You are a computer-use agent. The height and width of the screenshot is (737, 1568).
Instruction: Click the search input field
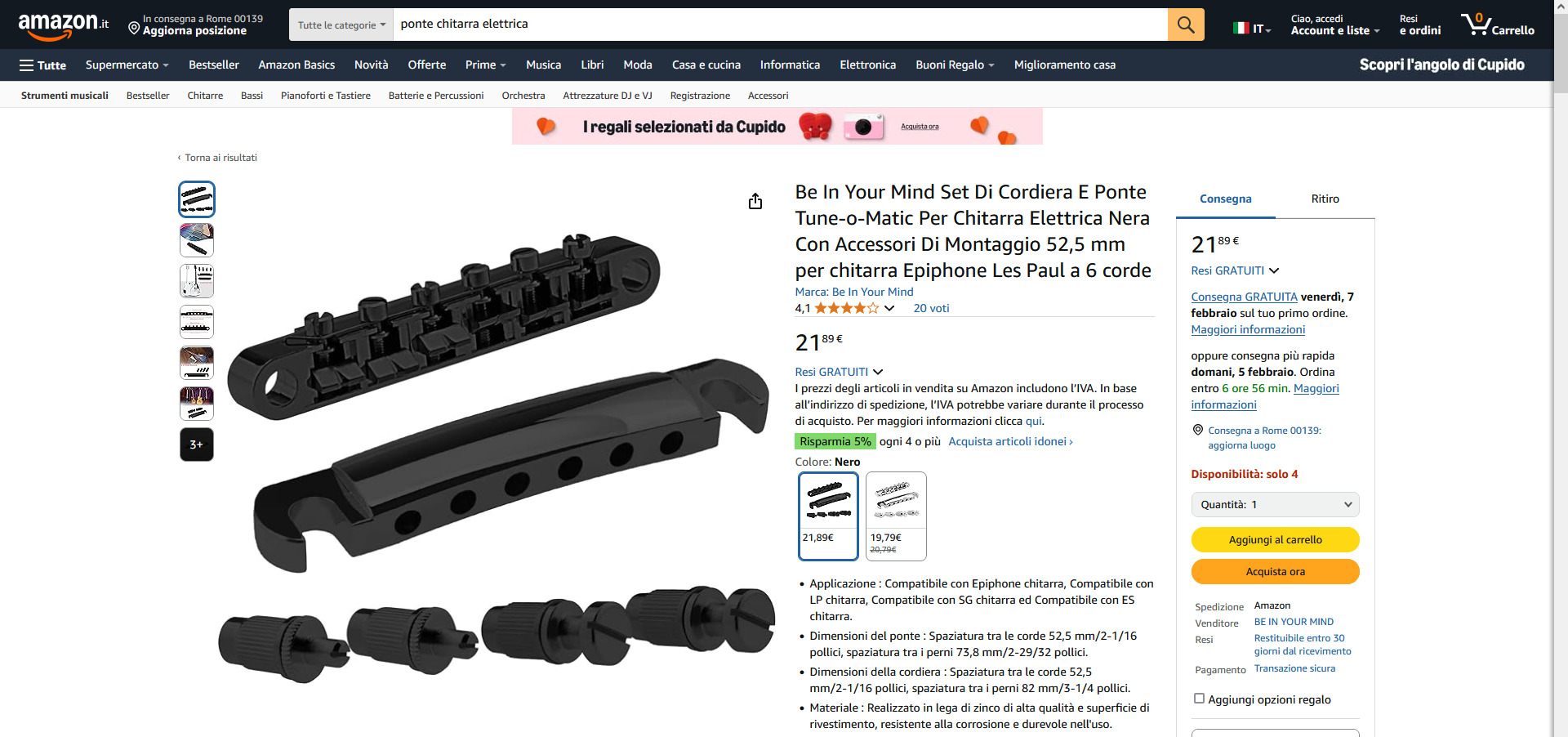coord(780,25)
